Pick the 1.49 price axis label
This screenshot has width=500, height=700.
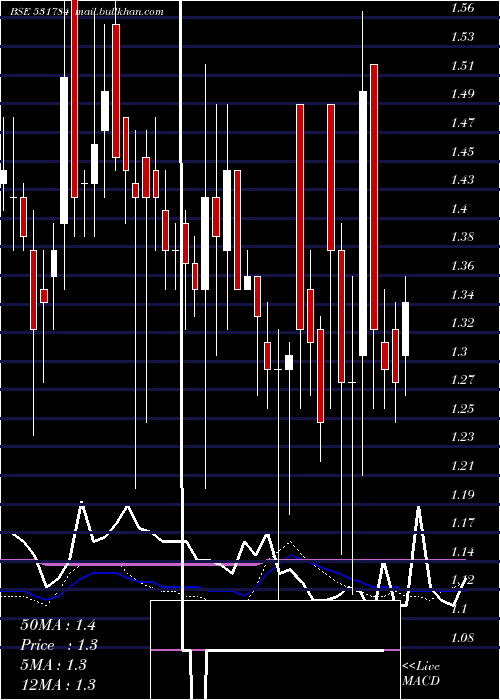pyautogui.click(x=462, y=94)
